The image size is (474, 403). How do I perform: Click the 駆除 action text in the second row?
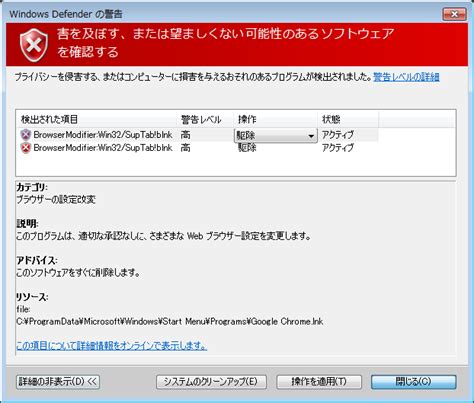247,148
